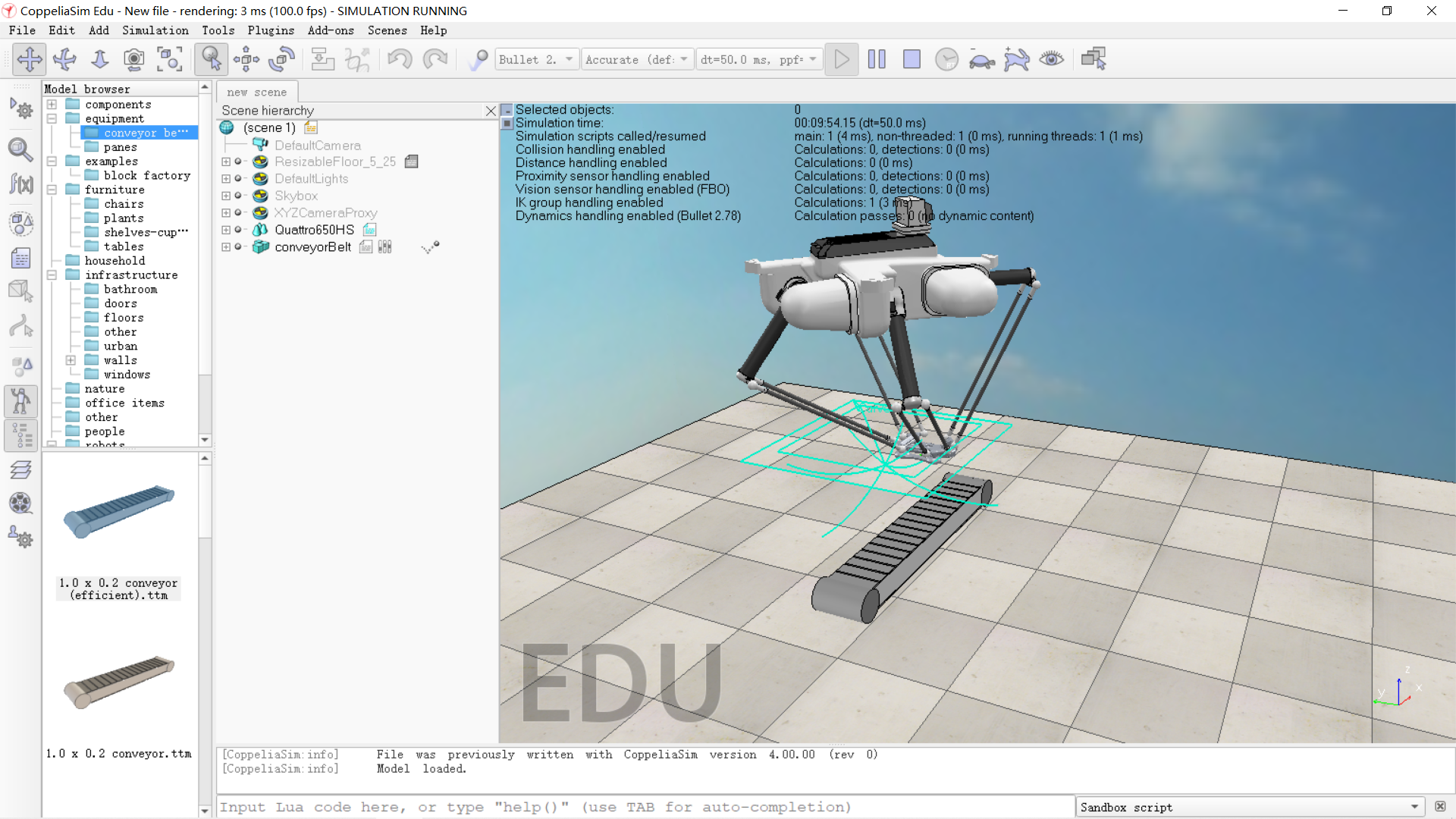Click the simulation play button
The height and width of the screenshot is (819, 1456).
(841, 59)
